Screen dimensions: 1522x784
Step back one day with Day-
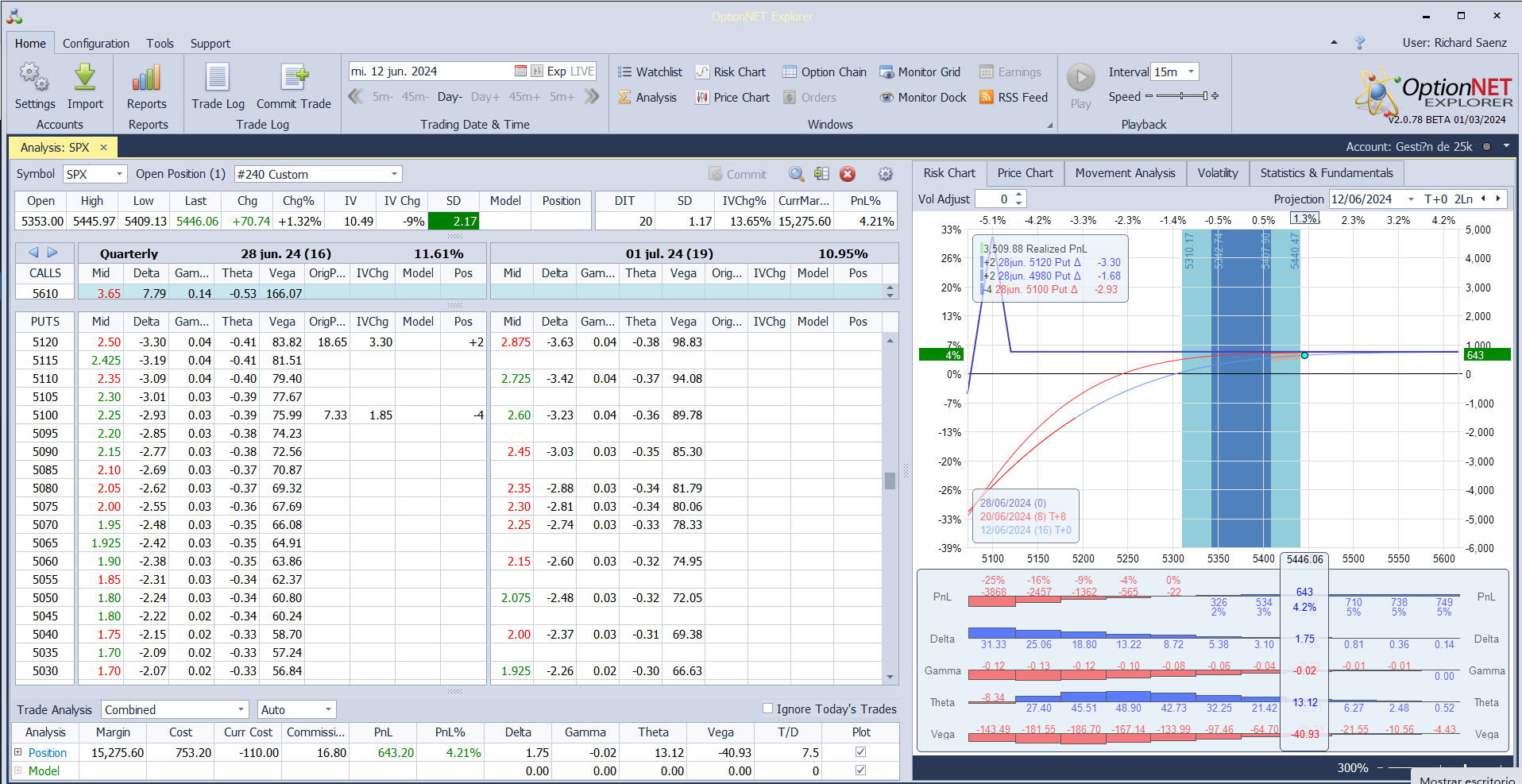point(450,97)
